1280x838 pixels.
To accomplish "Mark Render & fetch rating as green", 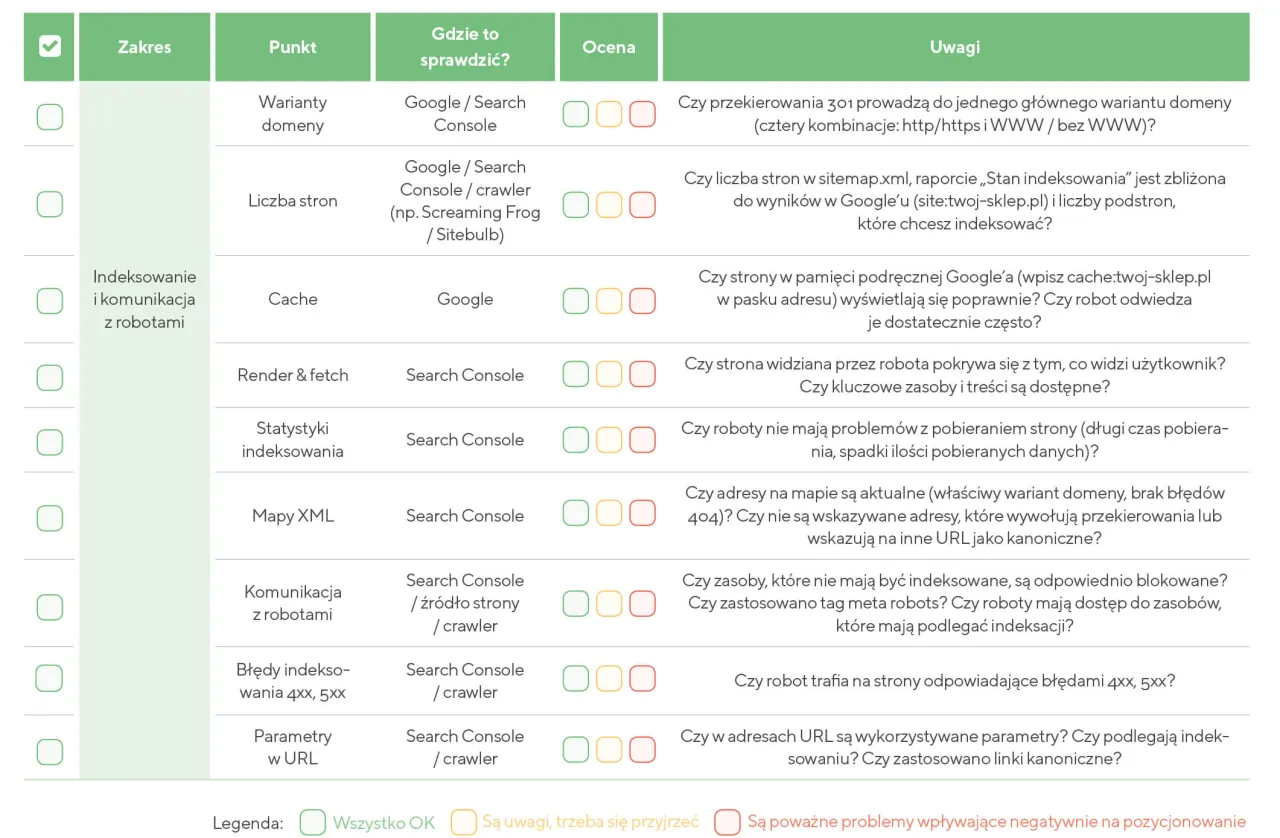I will pos(575,375).
